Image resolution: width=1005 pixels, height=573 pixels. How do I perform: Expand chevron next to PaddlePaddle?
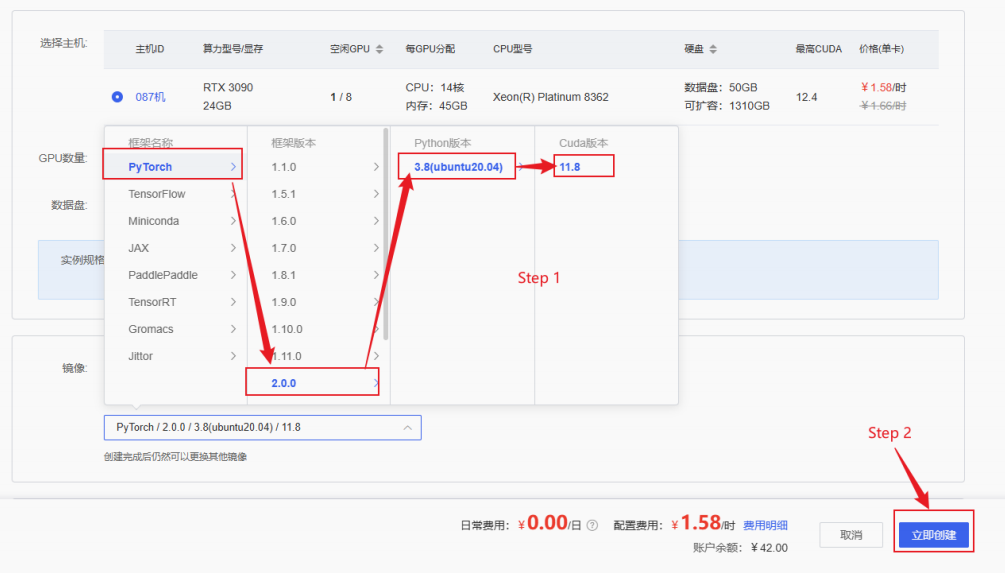point(233,274)
